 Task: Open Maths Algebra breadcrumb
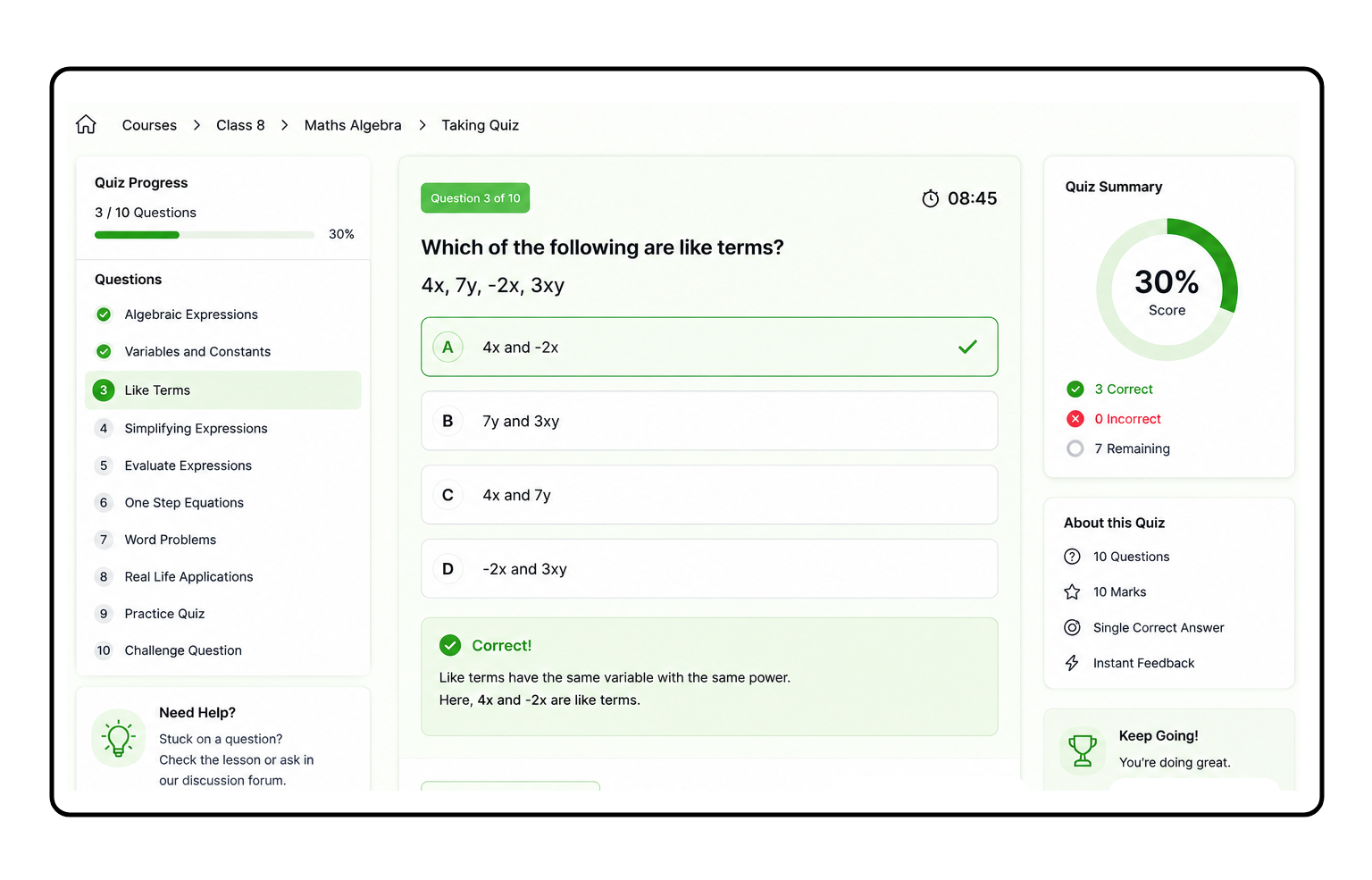353,125
